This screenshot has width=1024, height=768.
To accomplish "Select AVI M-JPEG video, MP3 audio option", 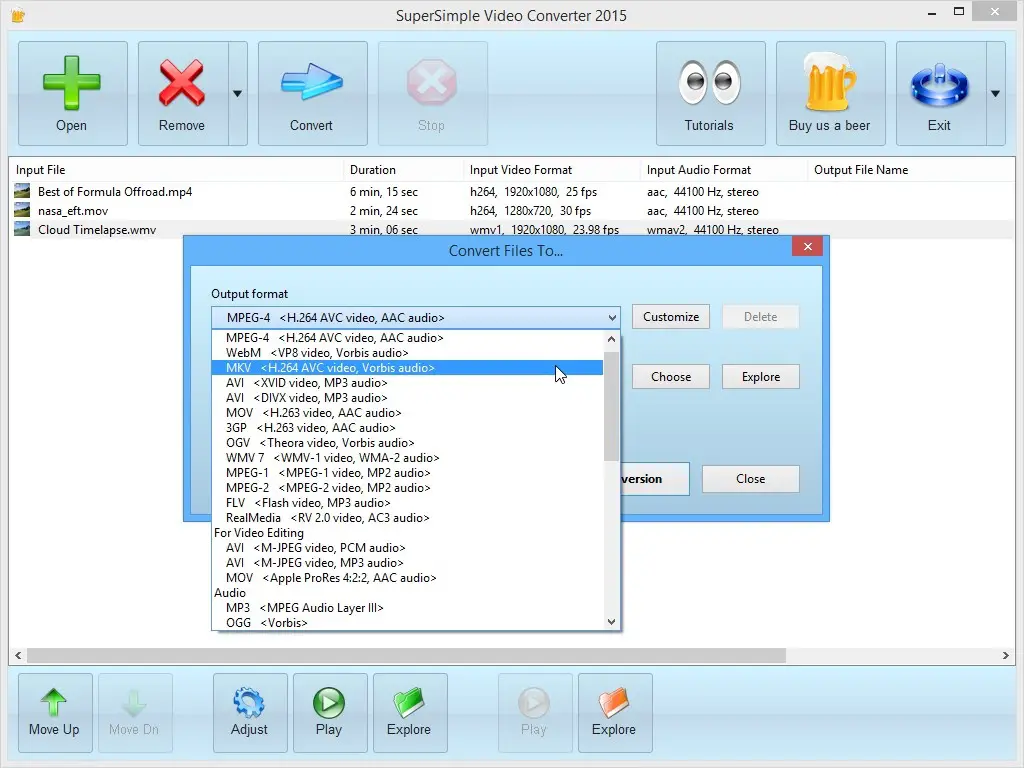I will [407, 563].
